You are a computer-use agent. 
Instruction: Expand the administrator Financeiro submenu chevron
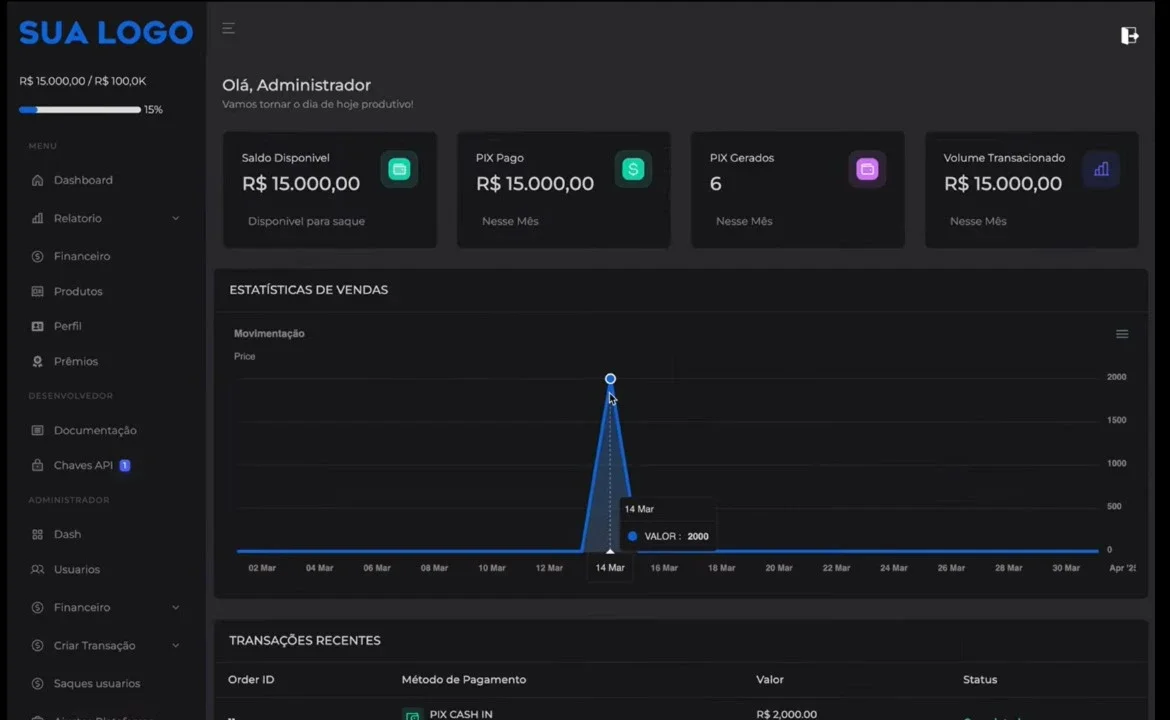[x=175, y=607]
